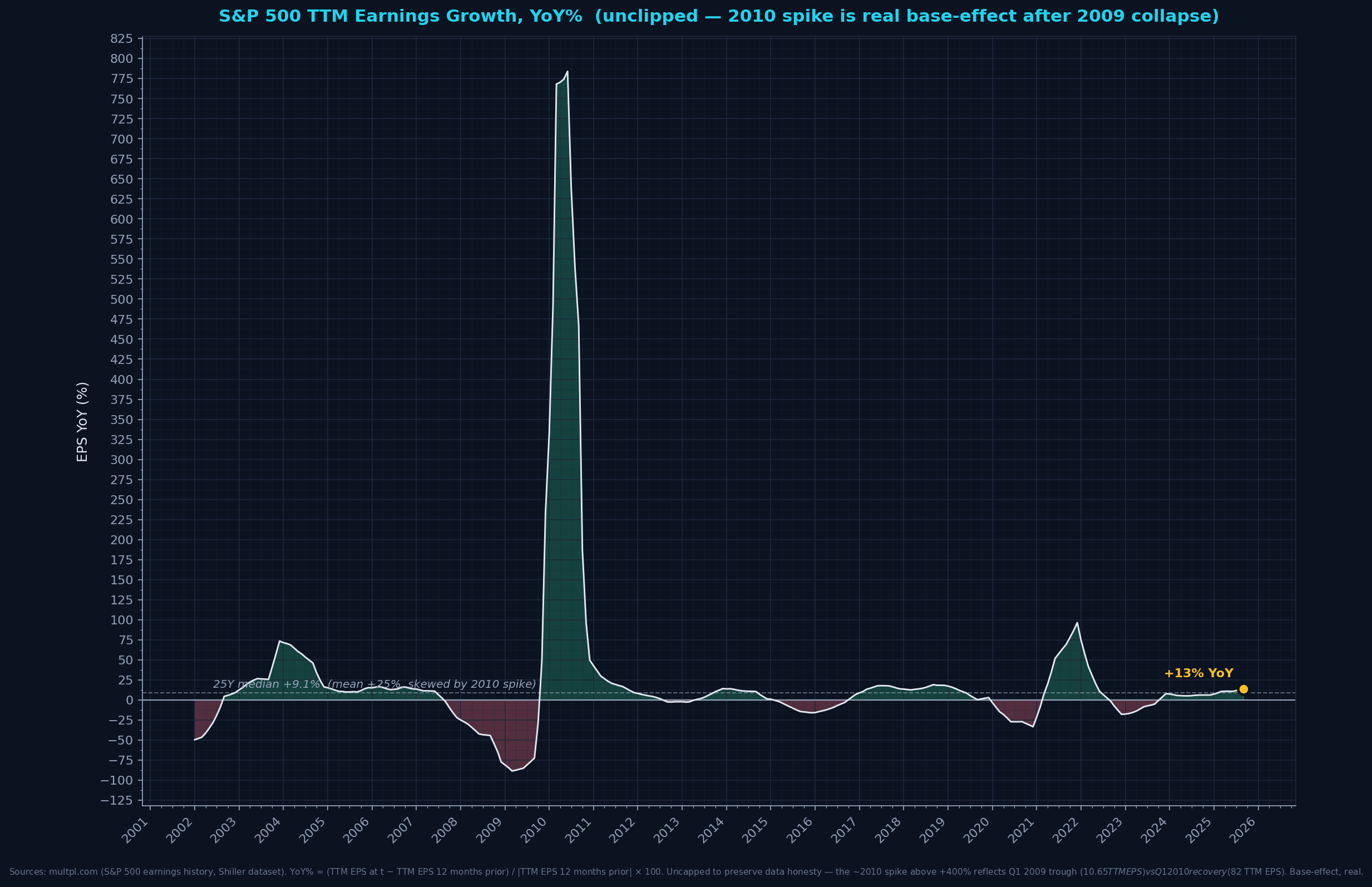
Task: Click the +13% YoY annotation label
Action: pyautogui.click(x=1199, y=673)
